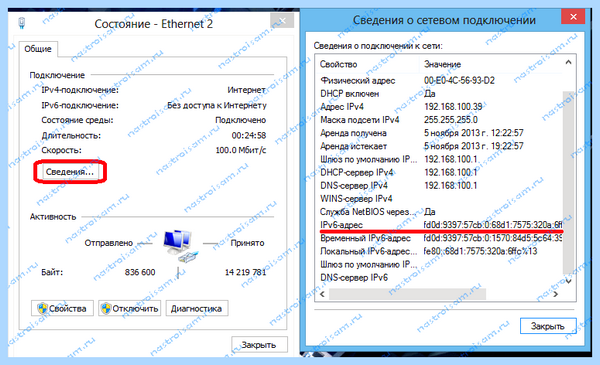Click Закрыть in Ethernet 2 status window
Viewport: 600px width, 365px height.
[x=259, y=345]
